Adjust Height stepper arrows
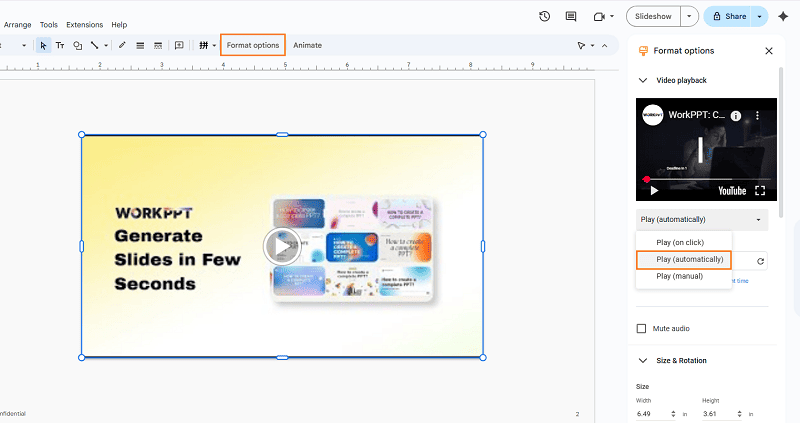This screenshot has height=423, width=800. click(x=740, y=414)
